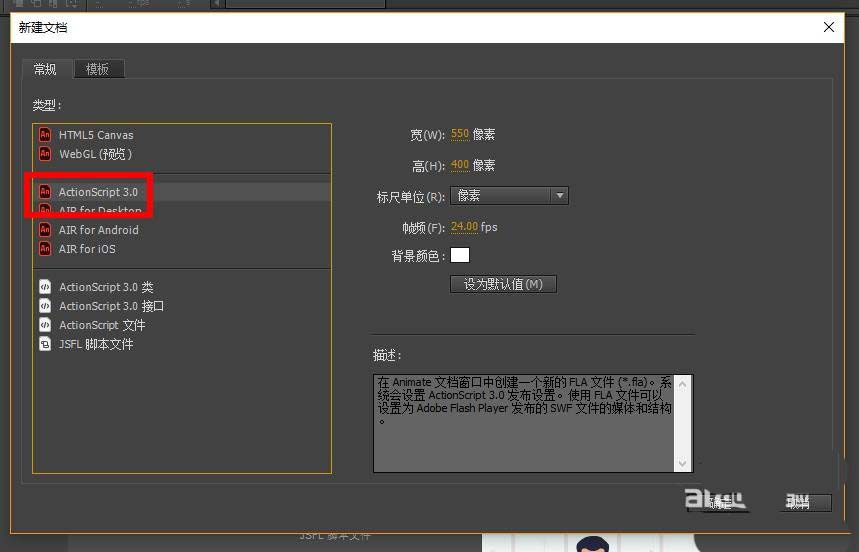Click the AIR for Android icon
859x552 pixels.
[x=45, y=229]
